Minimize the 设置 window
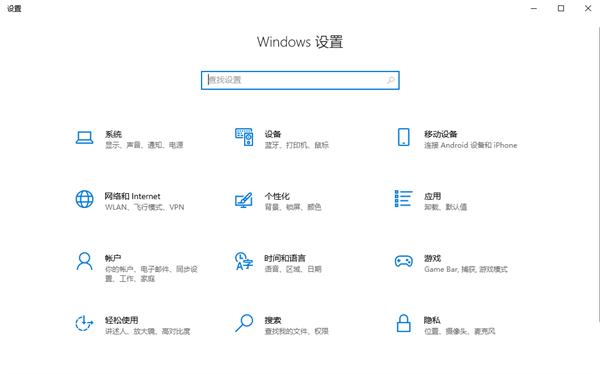600x374 pixels. click(x=534, y=8)
